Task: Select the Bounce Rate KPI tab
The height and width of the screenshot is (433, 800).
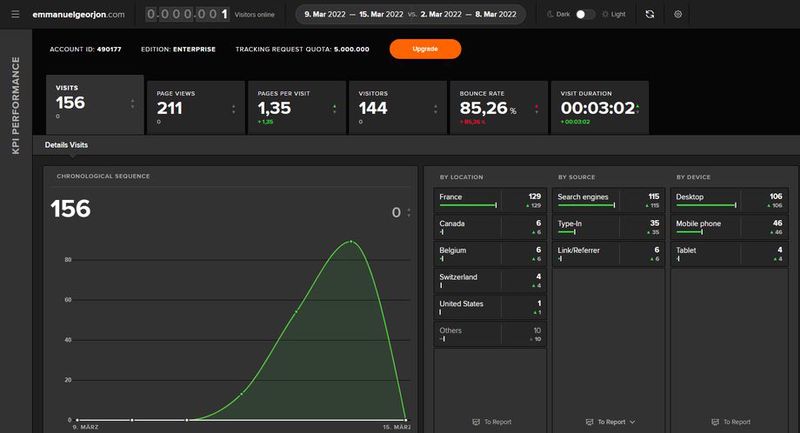Action: click(x=497, y=107)
